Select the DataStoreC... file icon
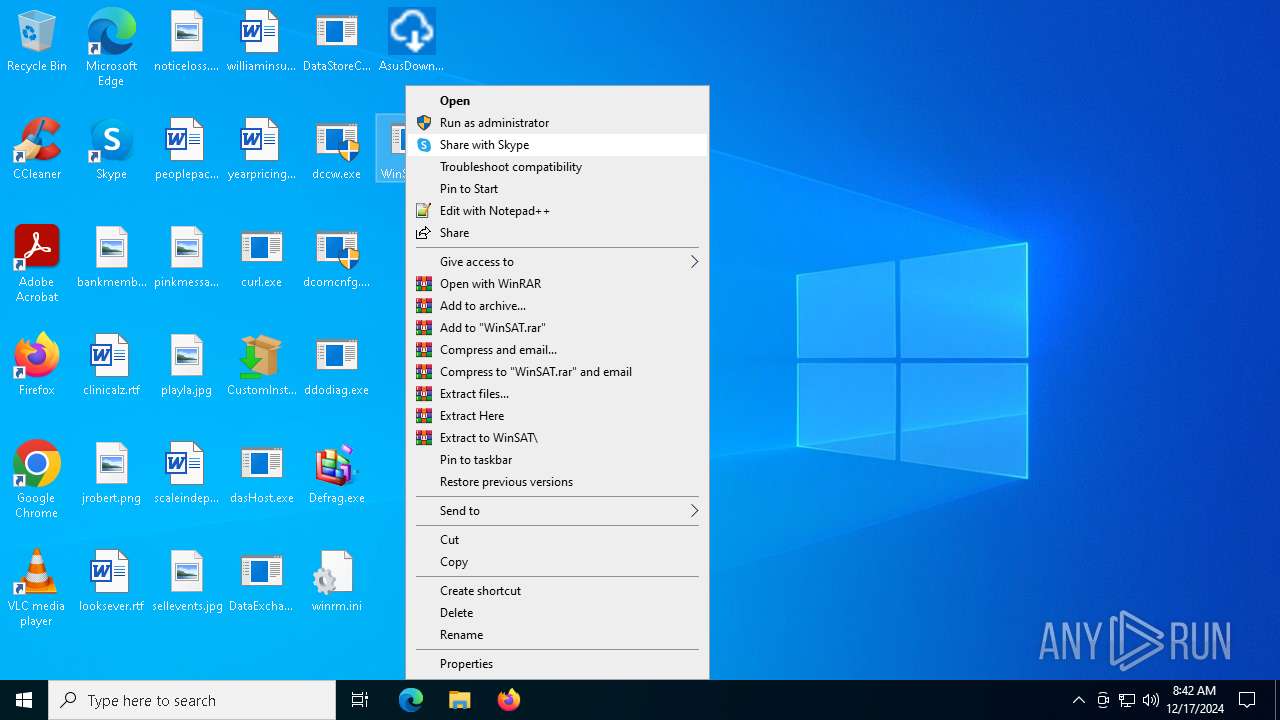The image size is (1280, 720). (336, 41)
